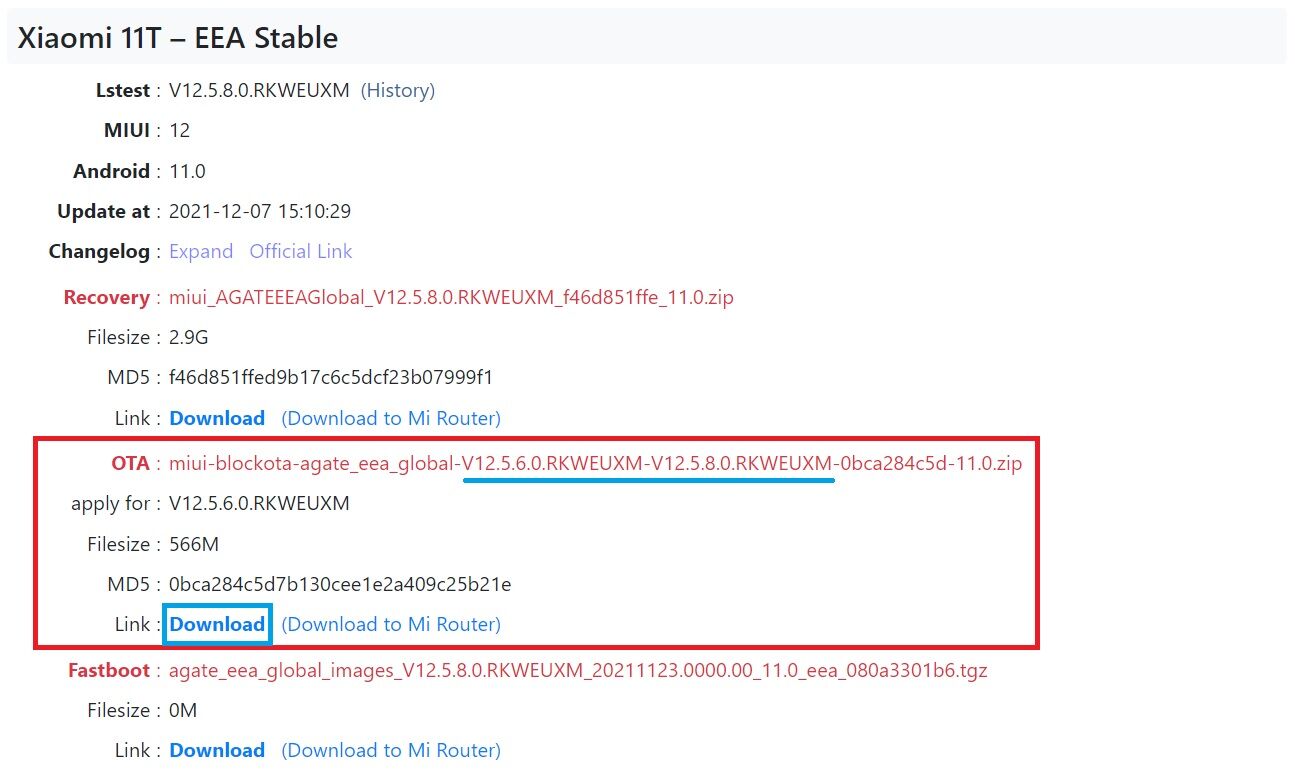
Task: Click Download under the Fastboot section
Action: 217,750
